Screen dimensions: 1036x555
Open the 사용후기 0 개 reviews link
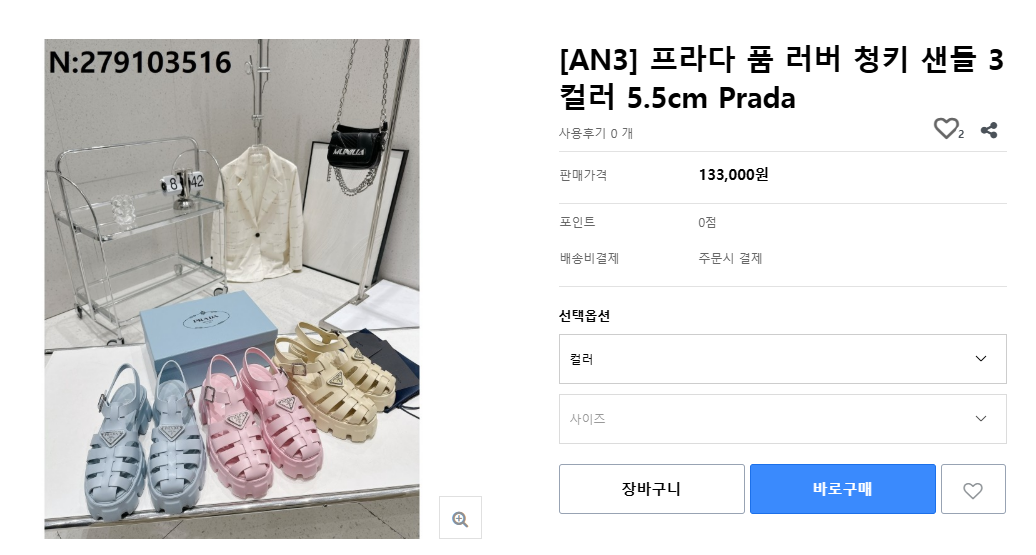(x=596, y=133)
